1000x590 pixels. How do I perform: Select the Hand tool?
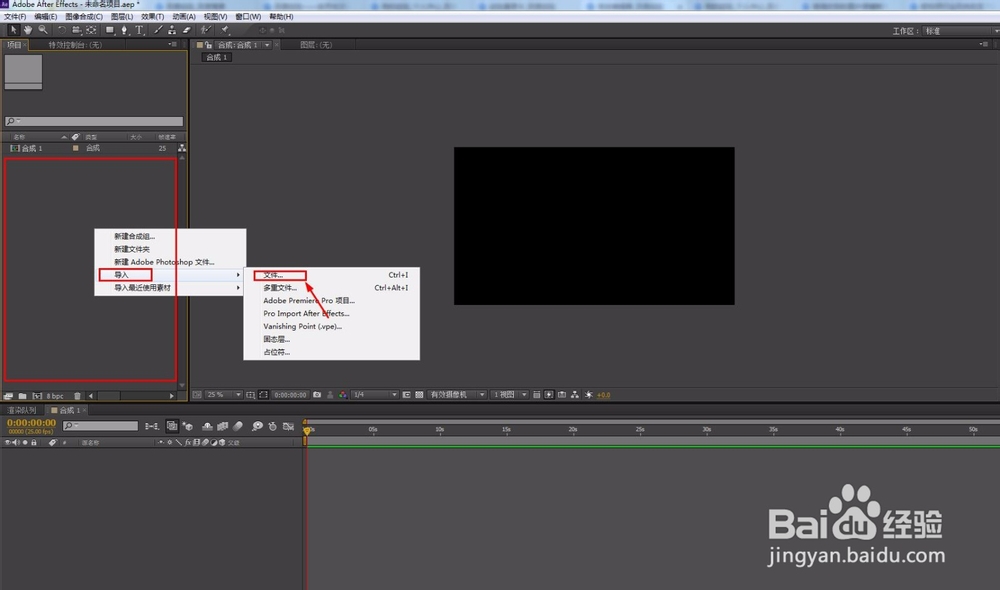pyautogui.click(x=28, y=30)
